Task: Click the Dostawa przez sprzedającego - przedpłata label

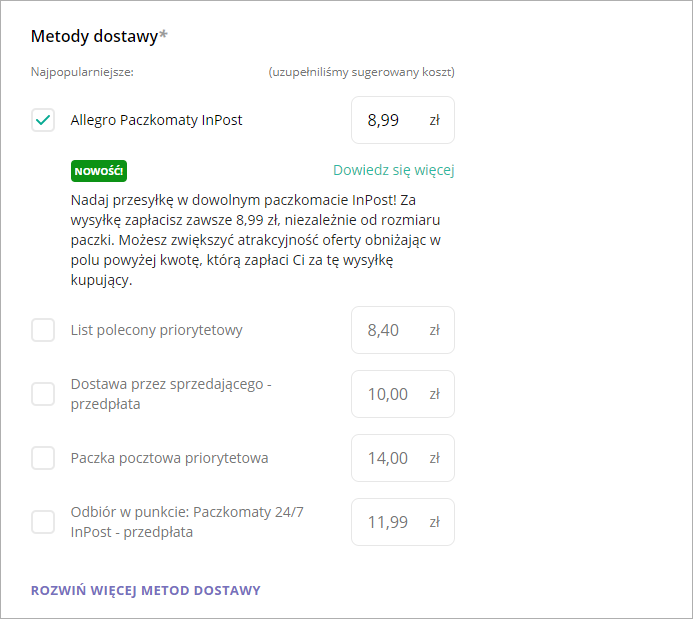Action: click(x=171, y=394)
